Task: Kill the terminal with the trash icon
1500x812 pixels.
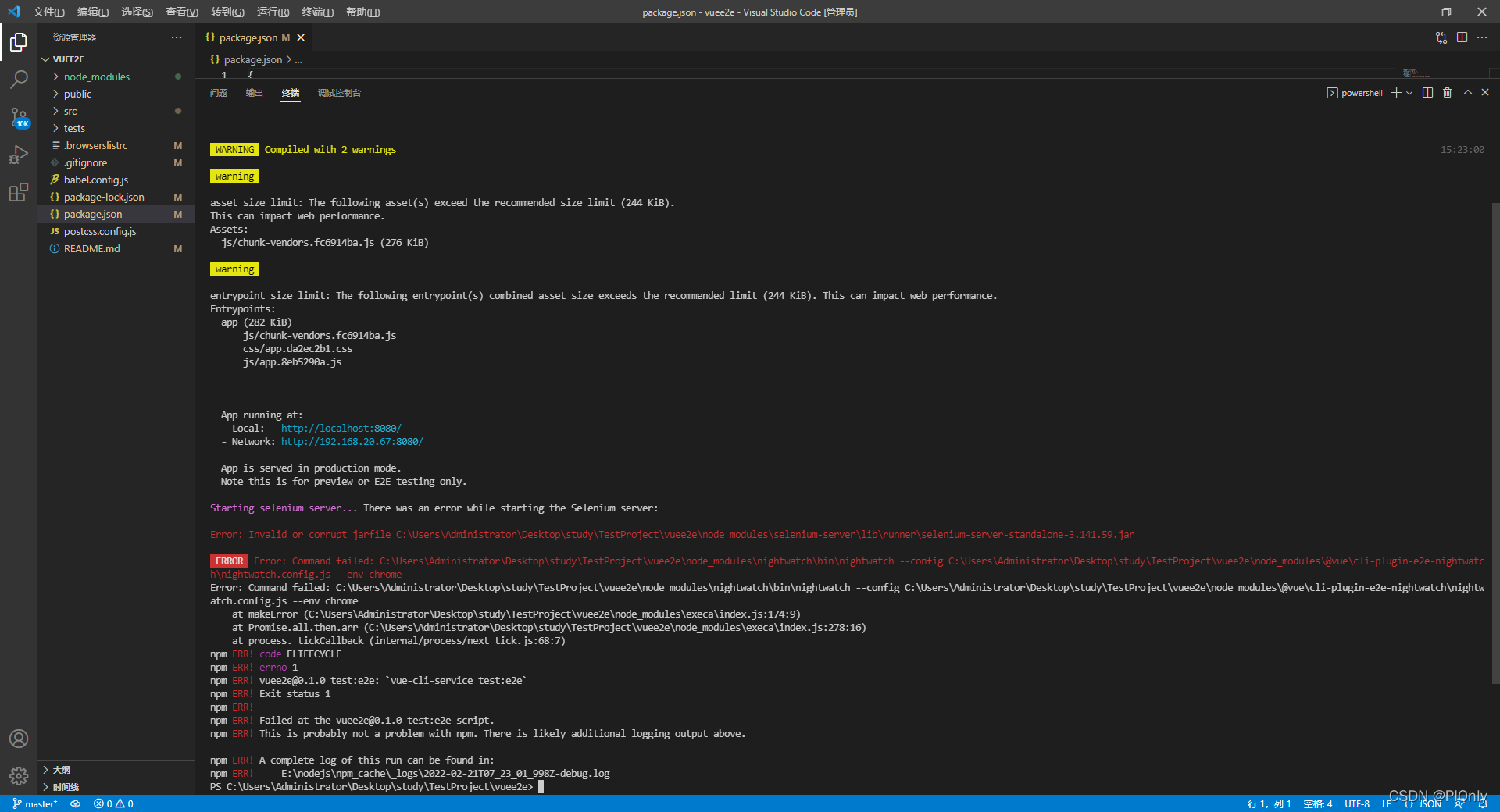Action: (1447, 93)
